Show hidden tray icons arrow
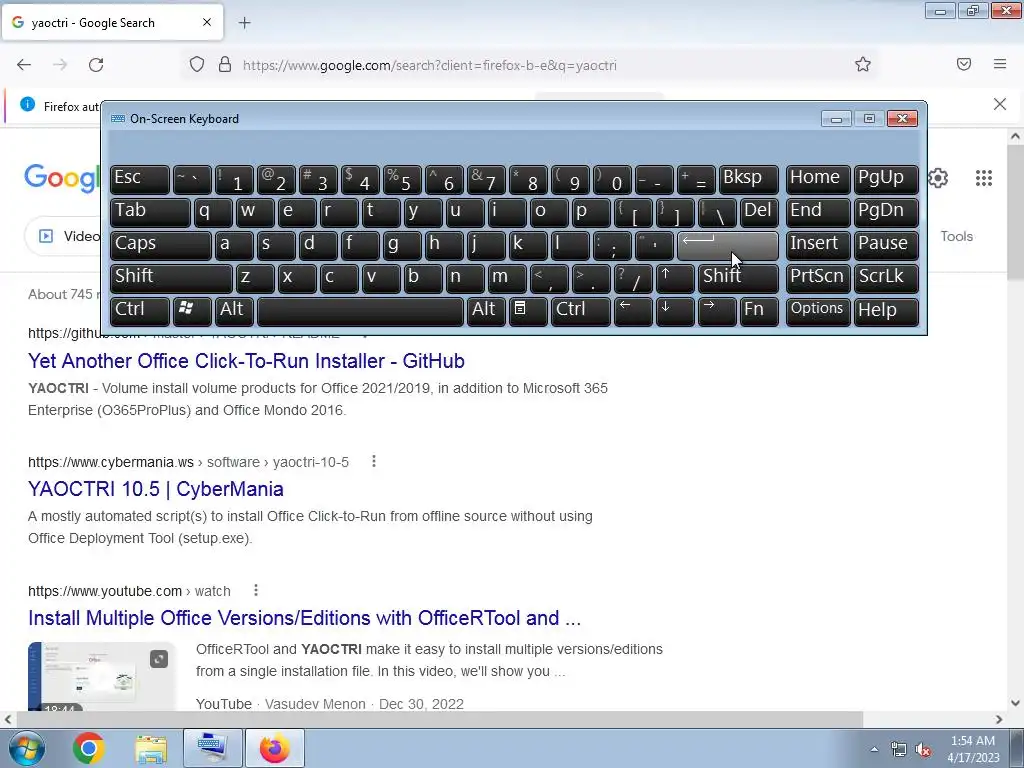The height and width of the screenshot is (768, 1024). click(874, 750)
